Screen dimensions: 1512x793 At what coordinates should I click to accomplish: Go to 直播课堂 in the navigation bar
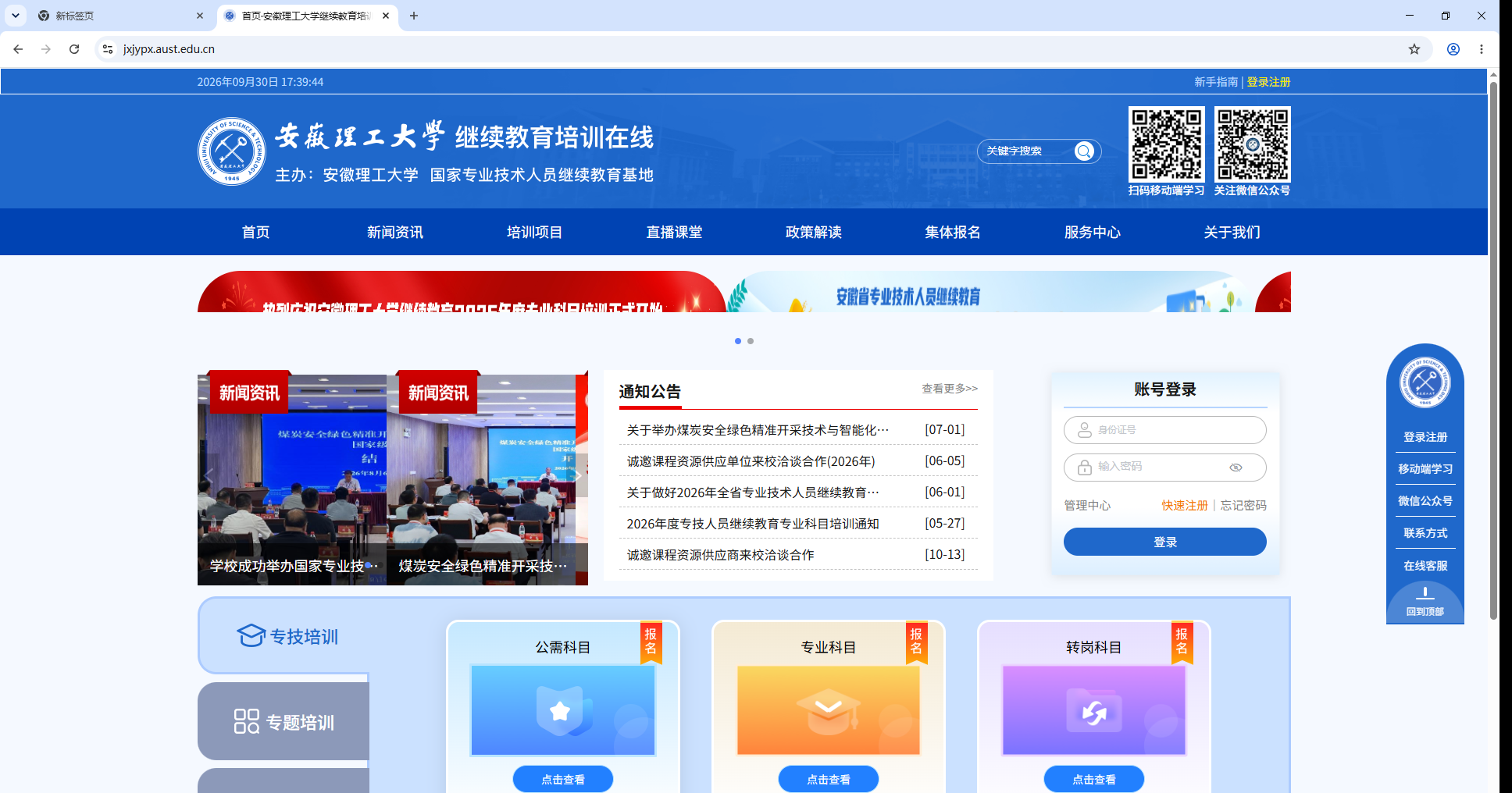(674, 233)
